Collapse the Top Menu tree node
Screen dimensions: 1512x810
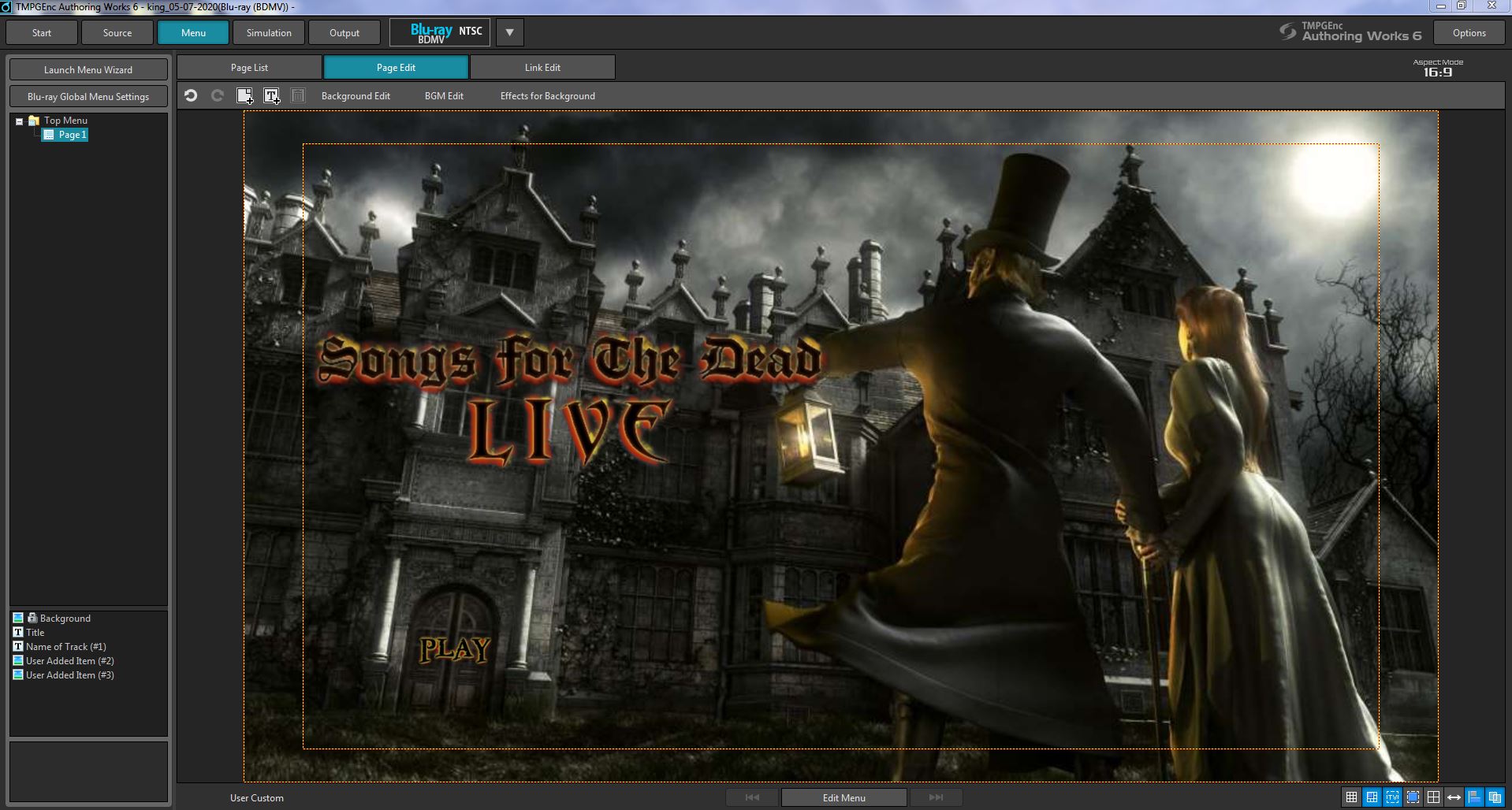pos(19,121)
